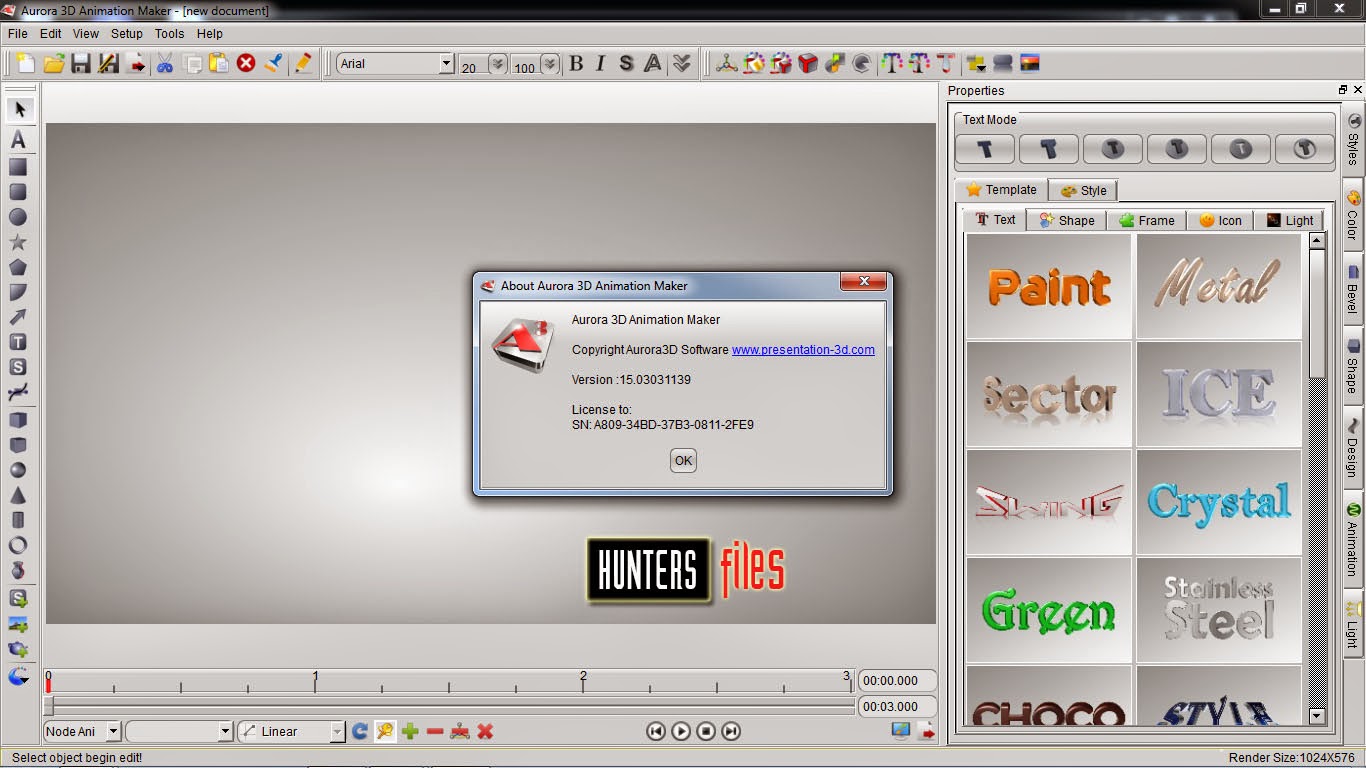Switch to the Style tab
Screen dimensions: 1366x768
click(1084, 190)
